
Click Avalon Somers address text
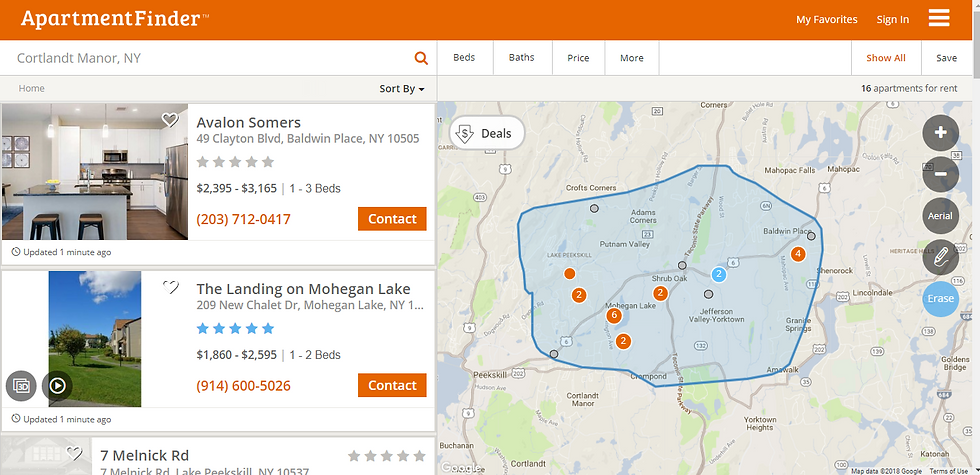[x=308, y=139]
